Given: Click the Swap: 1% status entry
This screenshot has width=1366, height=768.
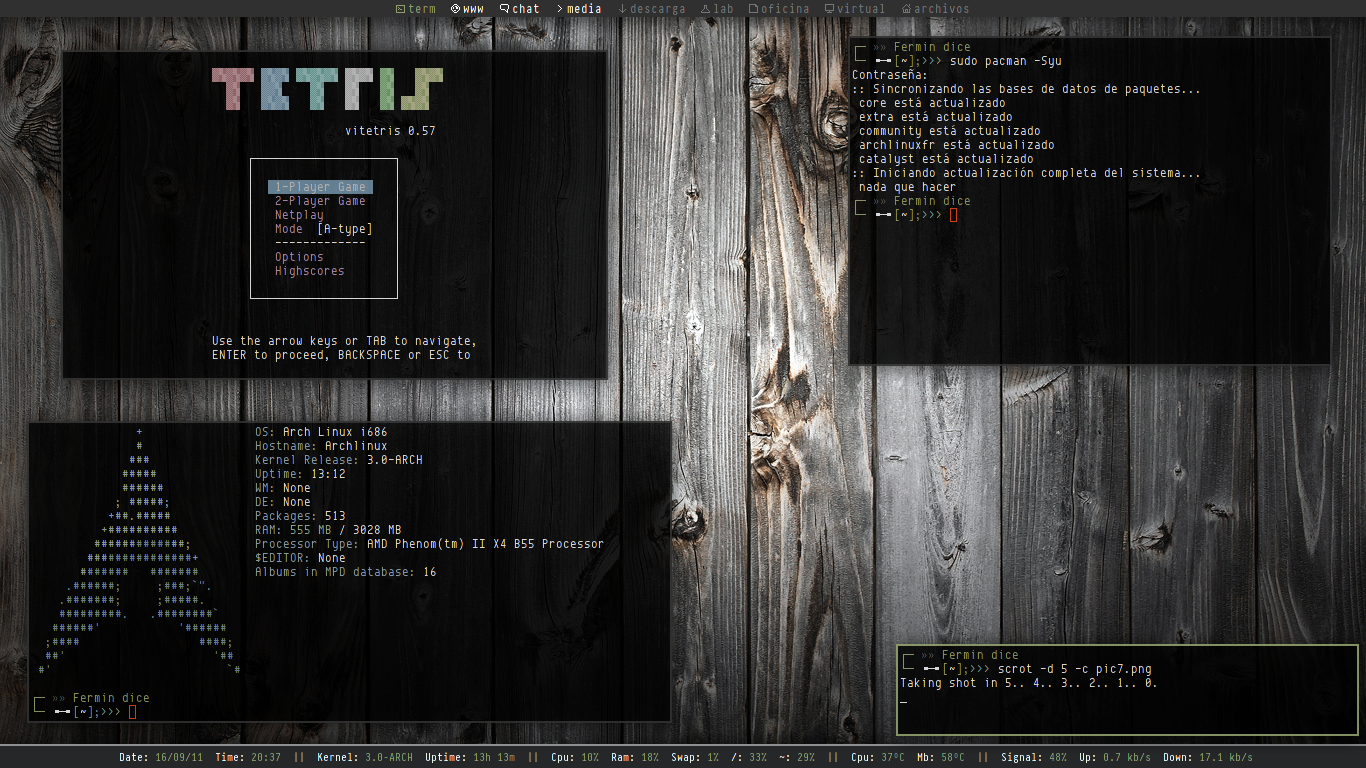Looking at the screenshot, I should point(693,757).
